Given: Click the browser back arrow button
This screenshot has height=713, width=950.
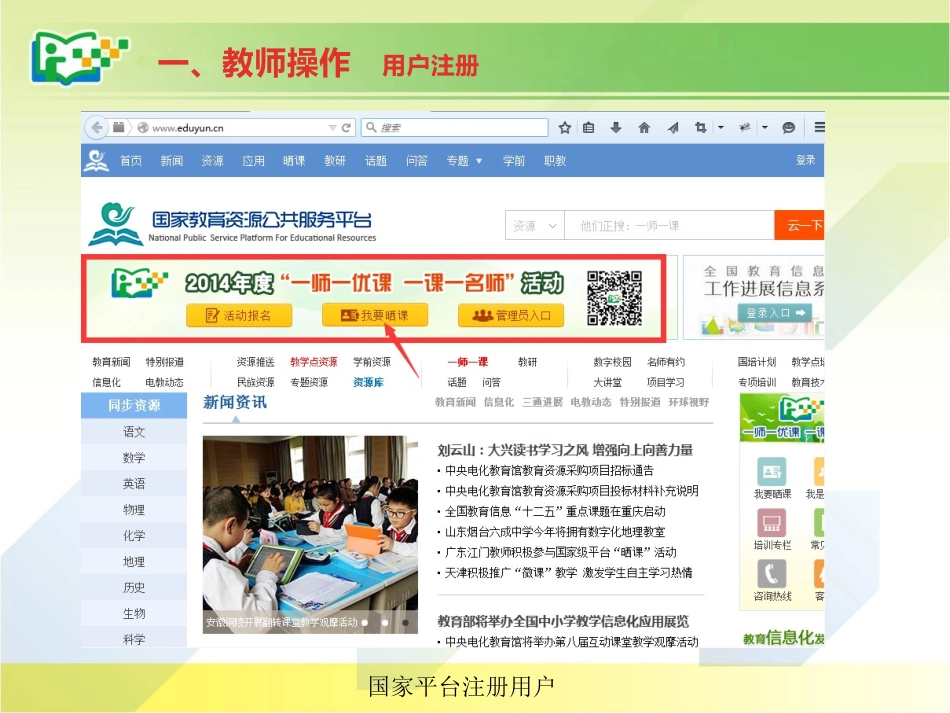Looking at the screenshot, I should click(x=96, y=127).
